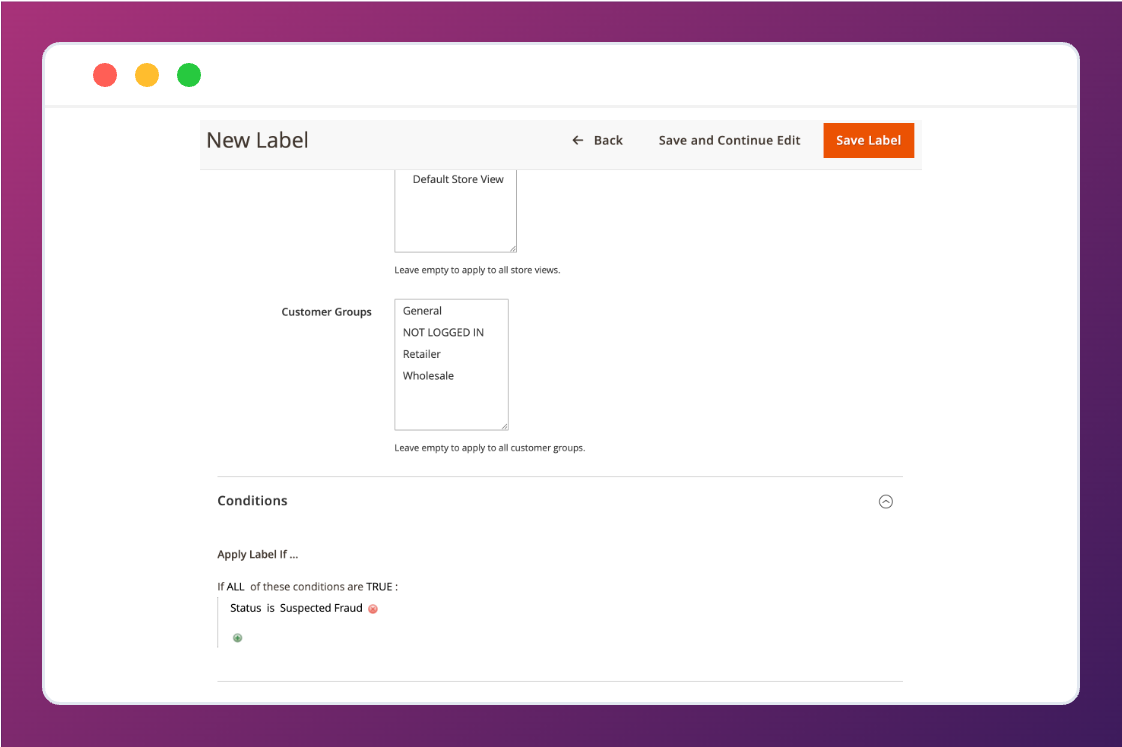Viewport: 1122px width, 747px height.
Task: Click the Customer Groups field label
Action: click(326, 312)
